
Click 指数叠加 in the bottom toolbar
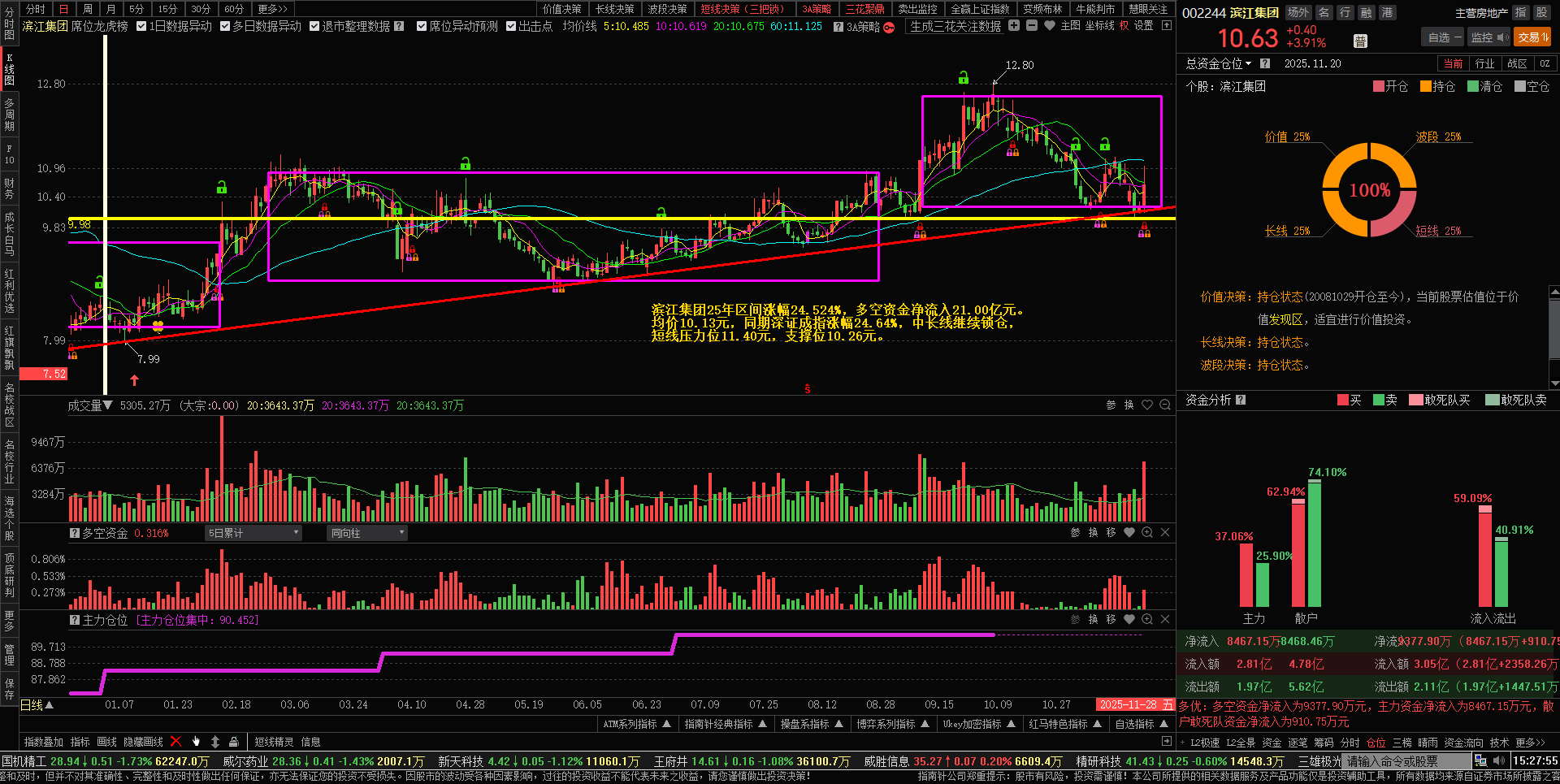pos(44,742)
